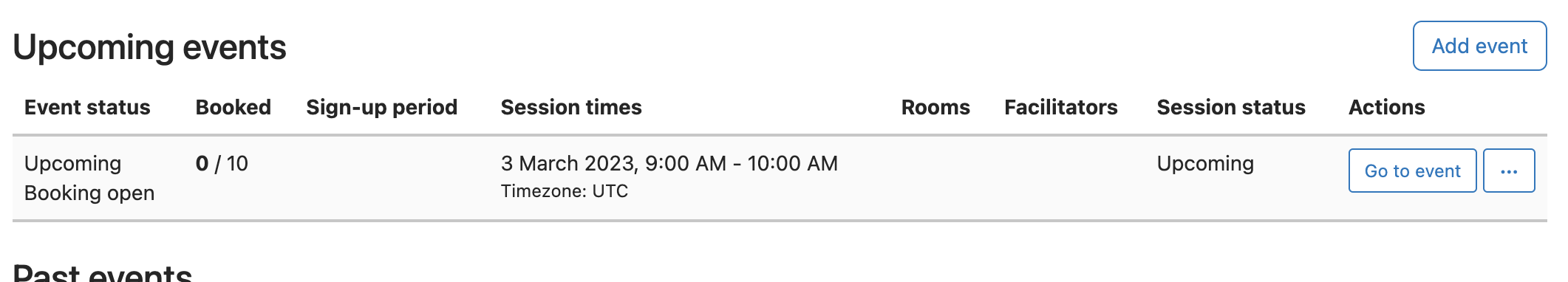The width and height of the screenshot is (1568, 282).
Task: Click the Booking open status text
Action: click(89, 193)
